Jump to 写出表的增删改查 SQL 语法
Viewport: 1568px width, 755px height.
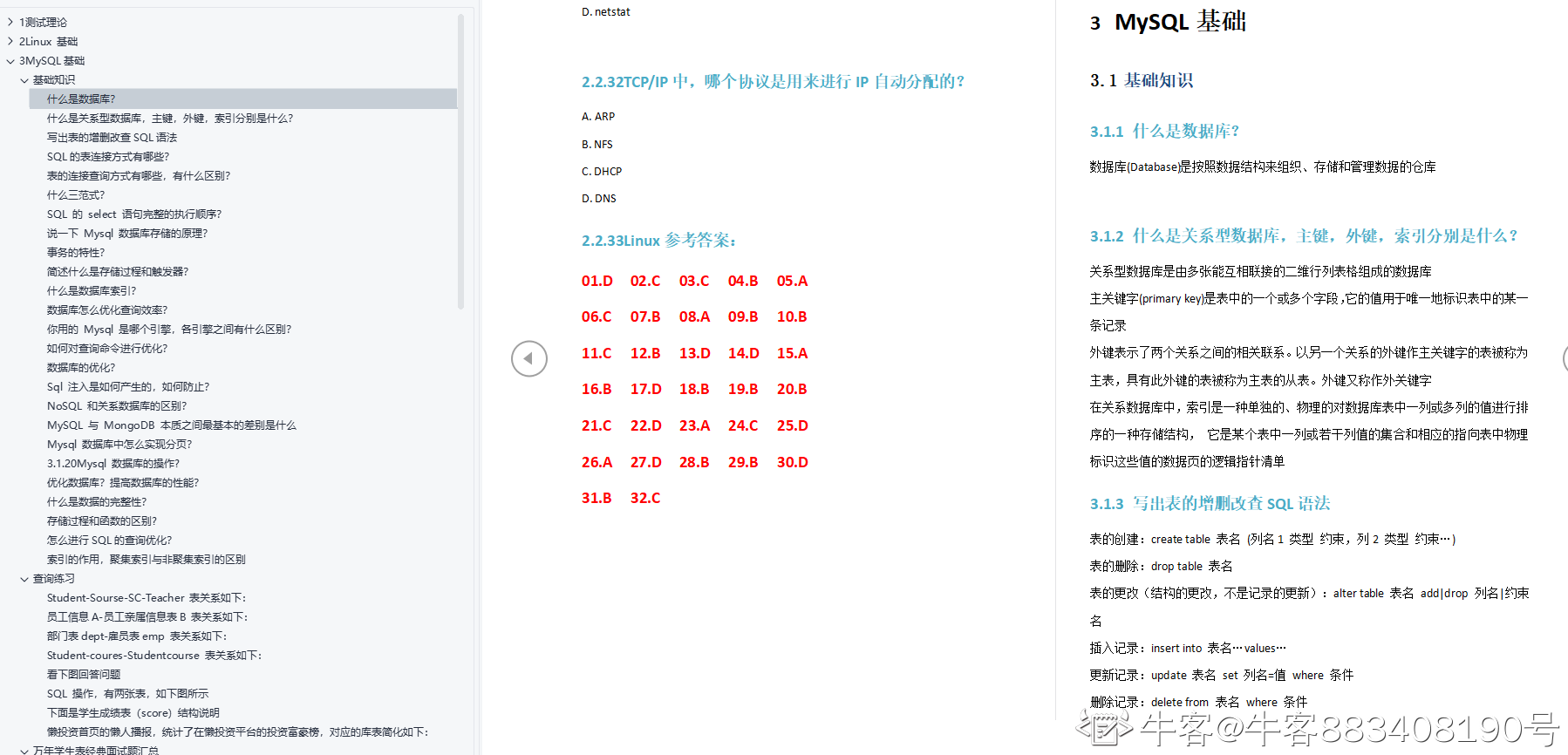(112, 138)
